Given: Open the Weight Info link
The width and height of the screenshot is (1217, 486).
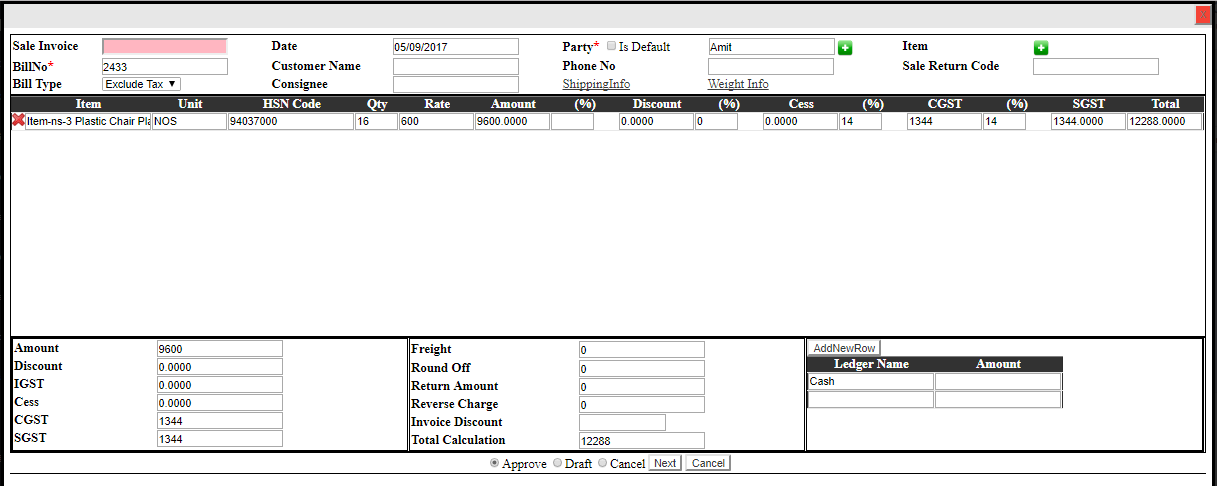Looking at the screenshot, I should coord(738,84).
